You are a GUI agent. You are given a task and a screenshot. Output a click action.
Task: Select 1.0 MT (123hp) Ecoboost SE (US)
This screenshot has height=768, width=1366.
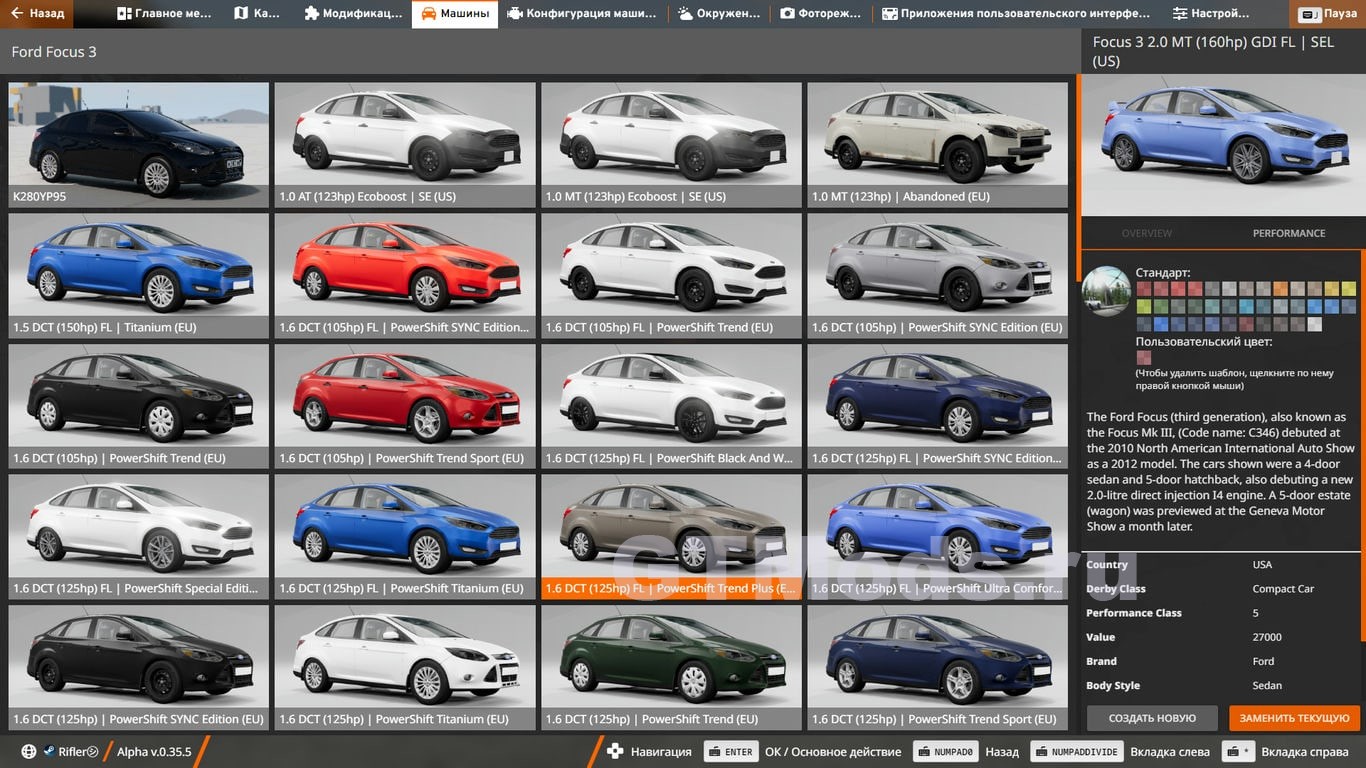(x=671, y=145)
